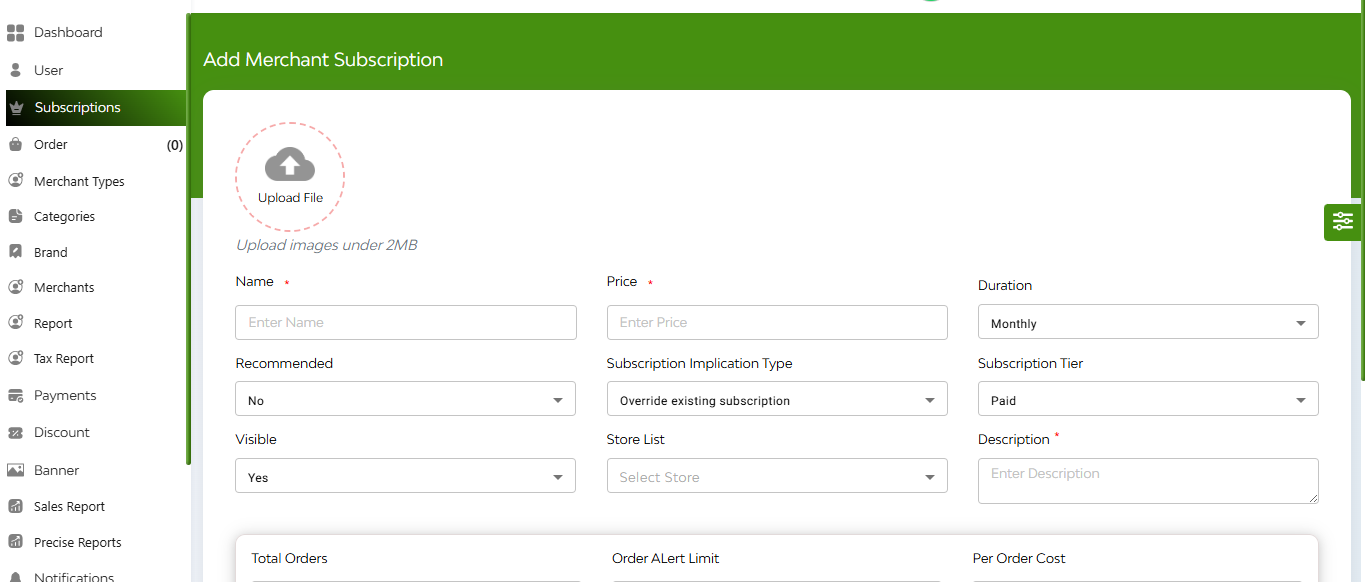Click the cloud Upload File icon
The image size is (1365, 582).
coord(290,164)
